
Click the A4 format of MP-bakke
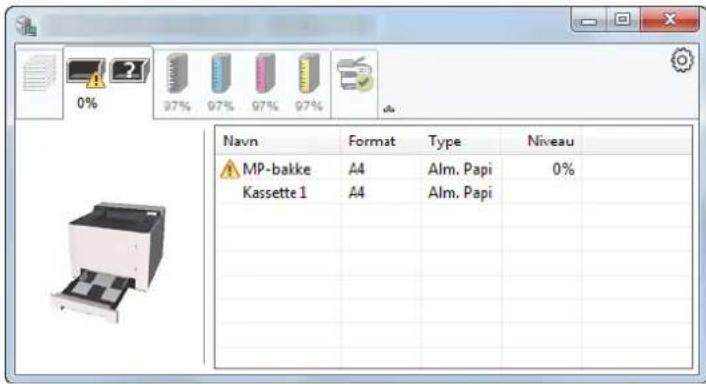(x=356, y=169)
